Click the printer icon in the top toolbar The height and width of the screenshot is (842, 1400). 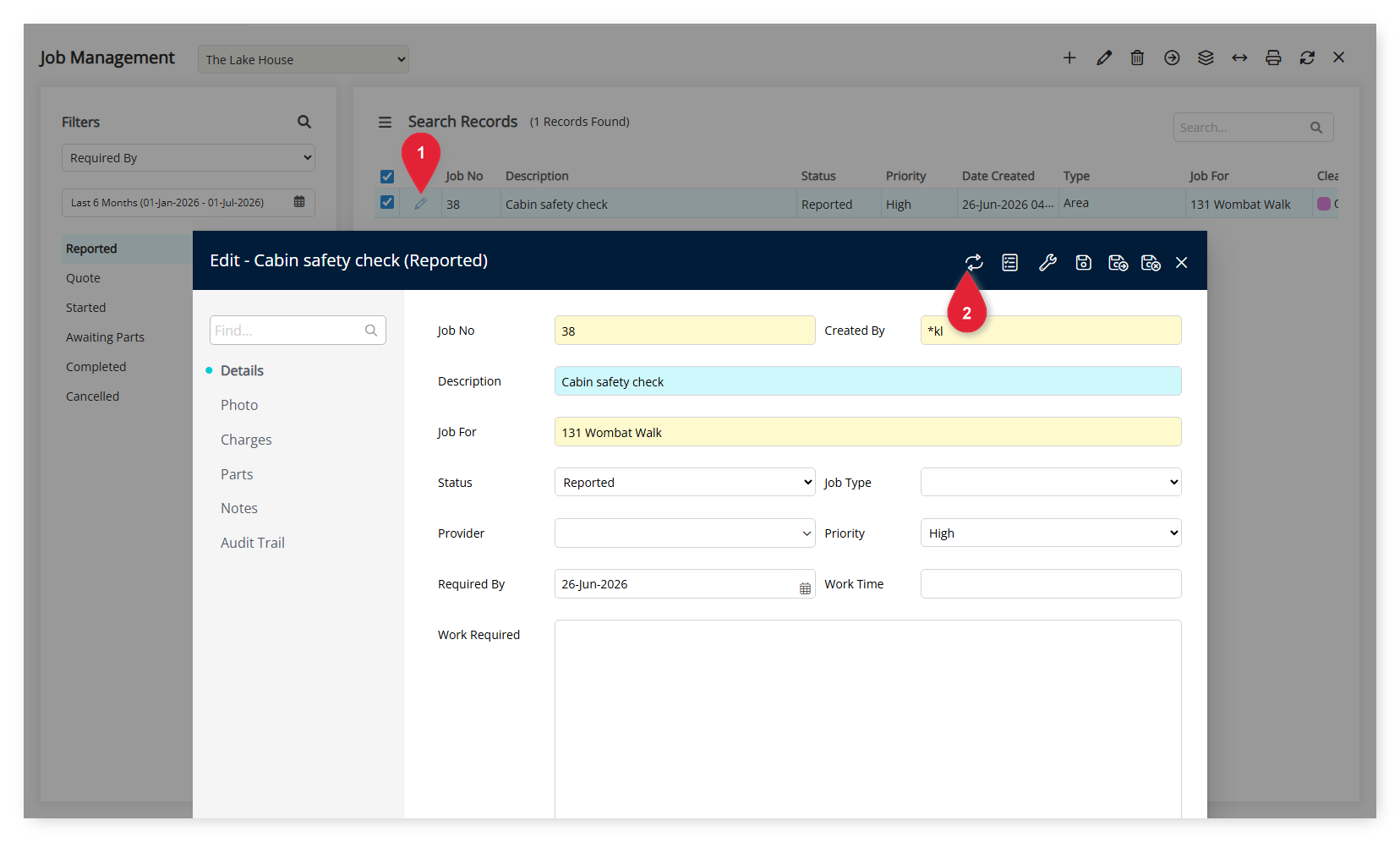tap(1273, 57)
